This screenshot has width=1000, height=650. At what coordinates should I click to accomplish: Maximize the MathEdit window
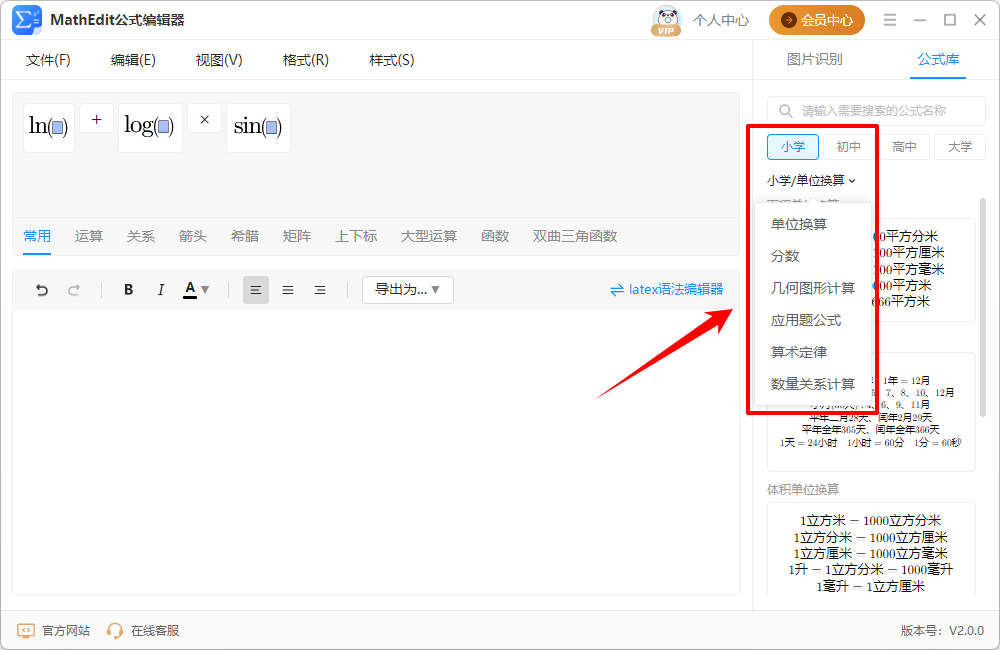pos(950,20)
